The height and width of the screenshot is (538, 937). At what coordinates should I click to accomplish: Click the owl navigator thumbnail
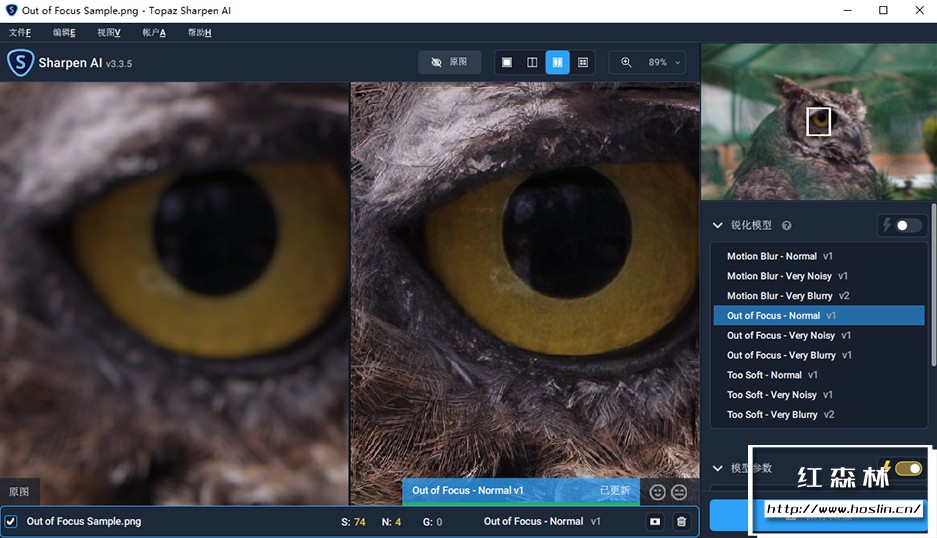[818, 122]
